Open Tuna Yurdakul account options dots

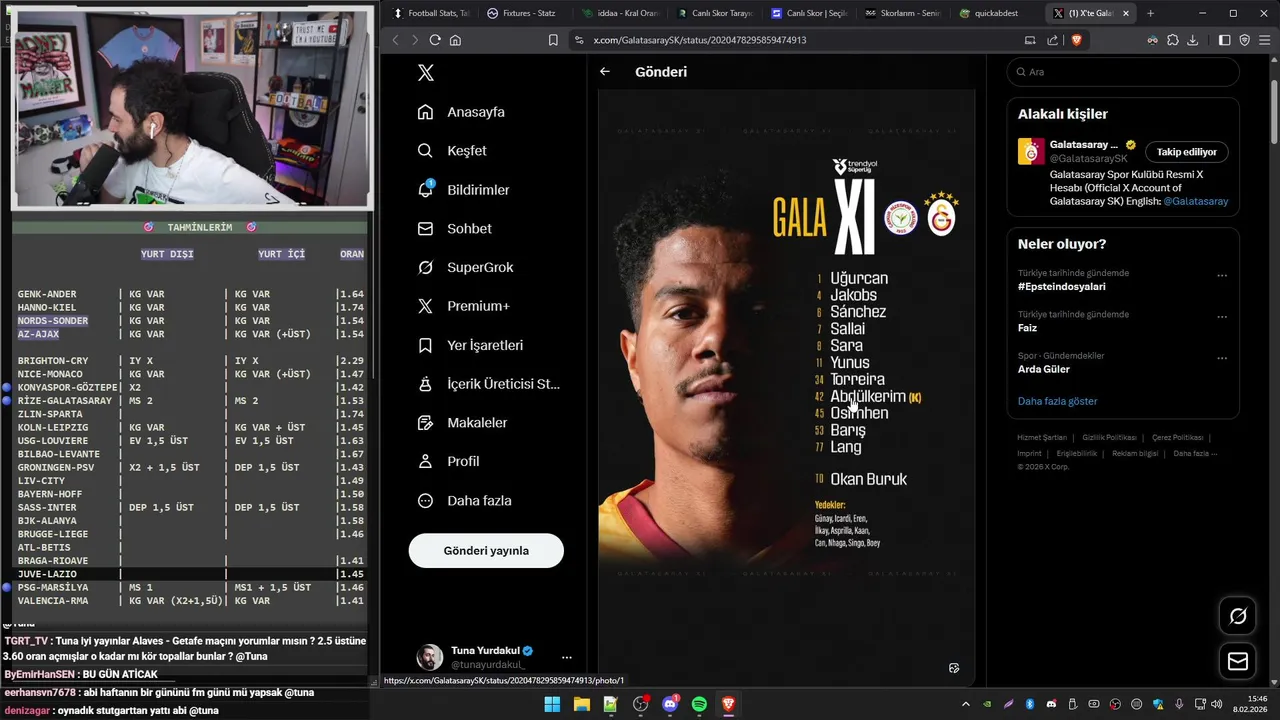[567, 657]
